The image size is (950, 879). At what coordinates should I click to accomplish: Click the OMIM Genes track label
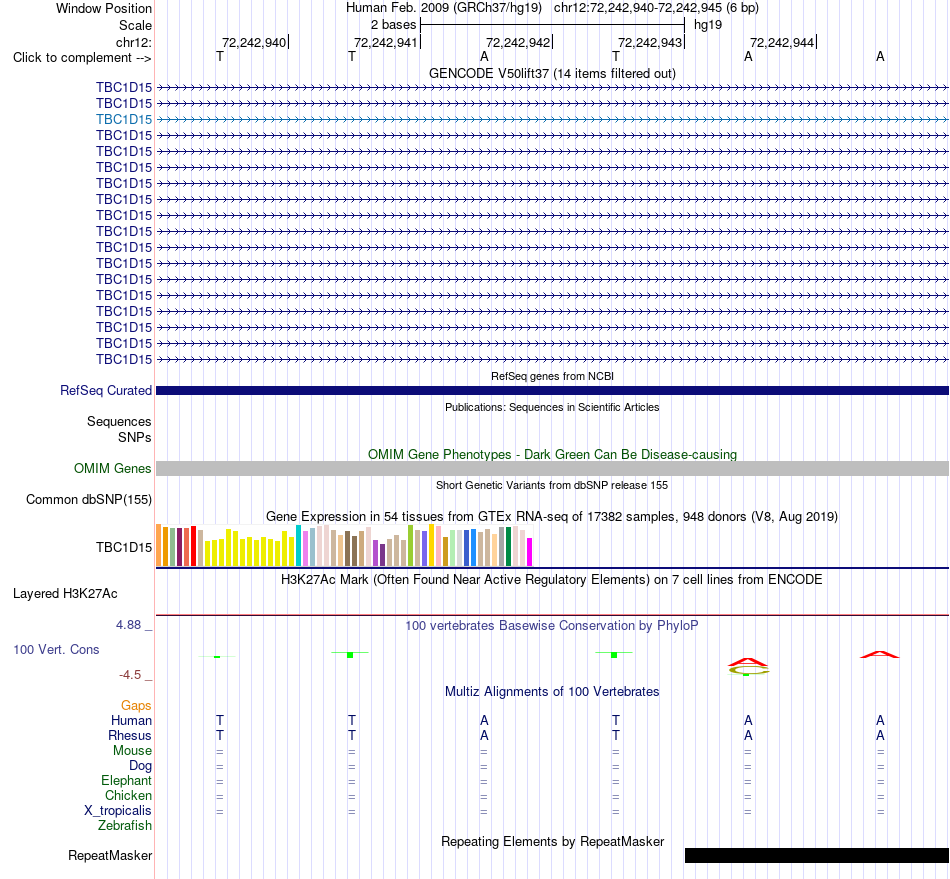113,468
